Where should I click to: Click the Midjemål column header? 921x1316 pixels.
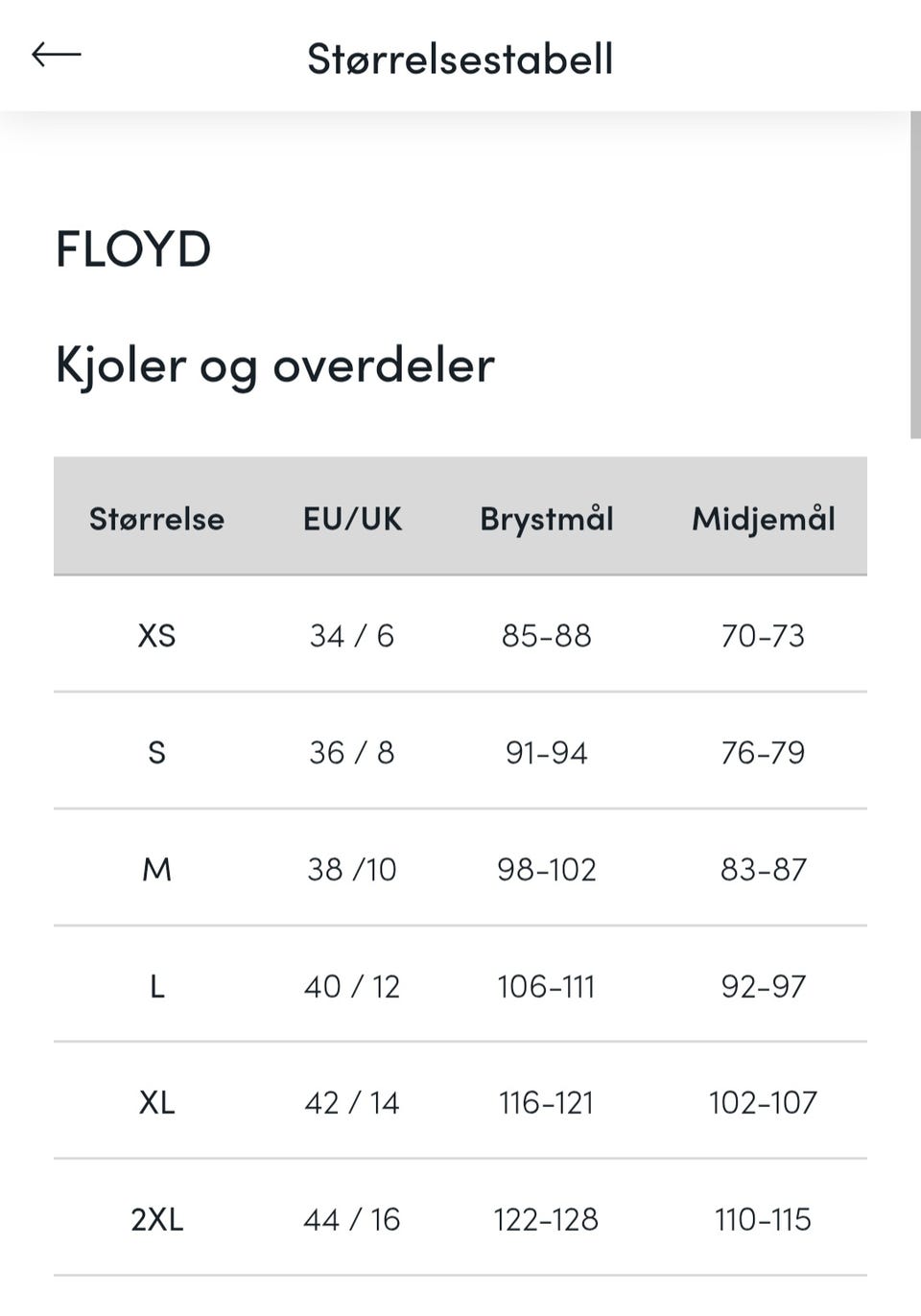pyautogui.click(x=764, y=519)
